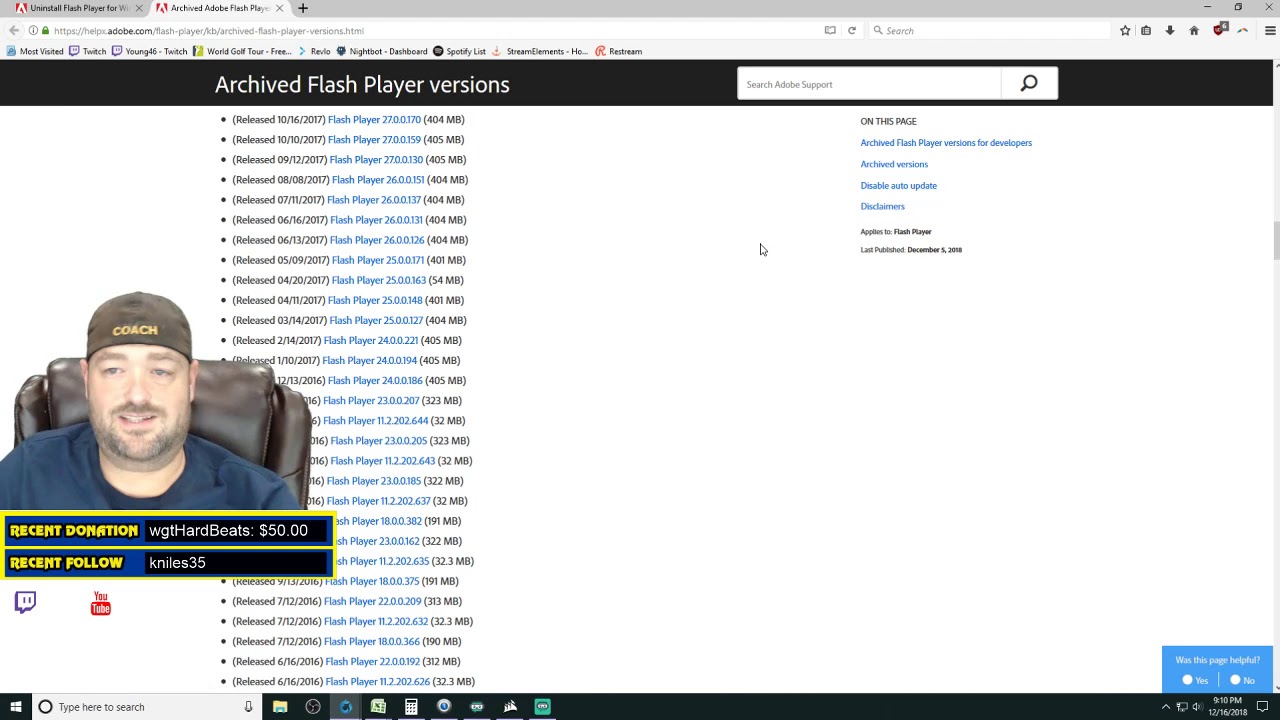
Task: Download Flash Player 26.0.0.151
Action: click(378, 180)
